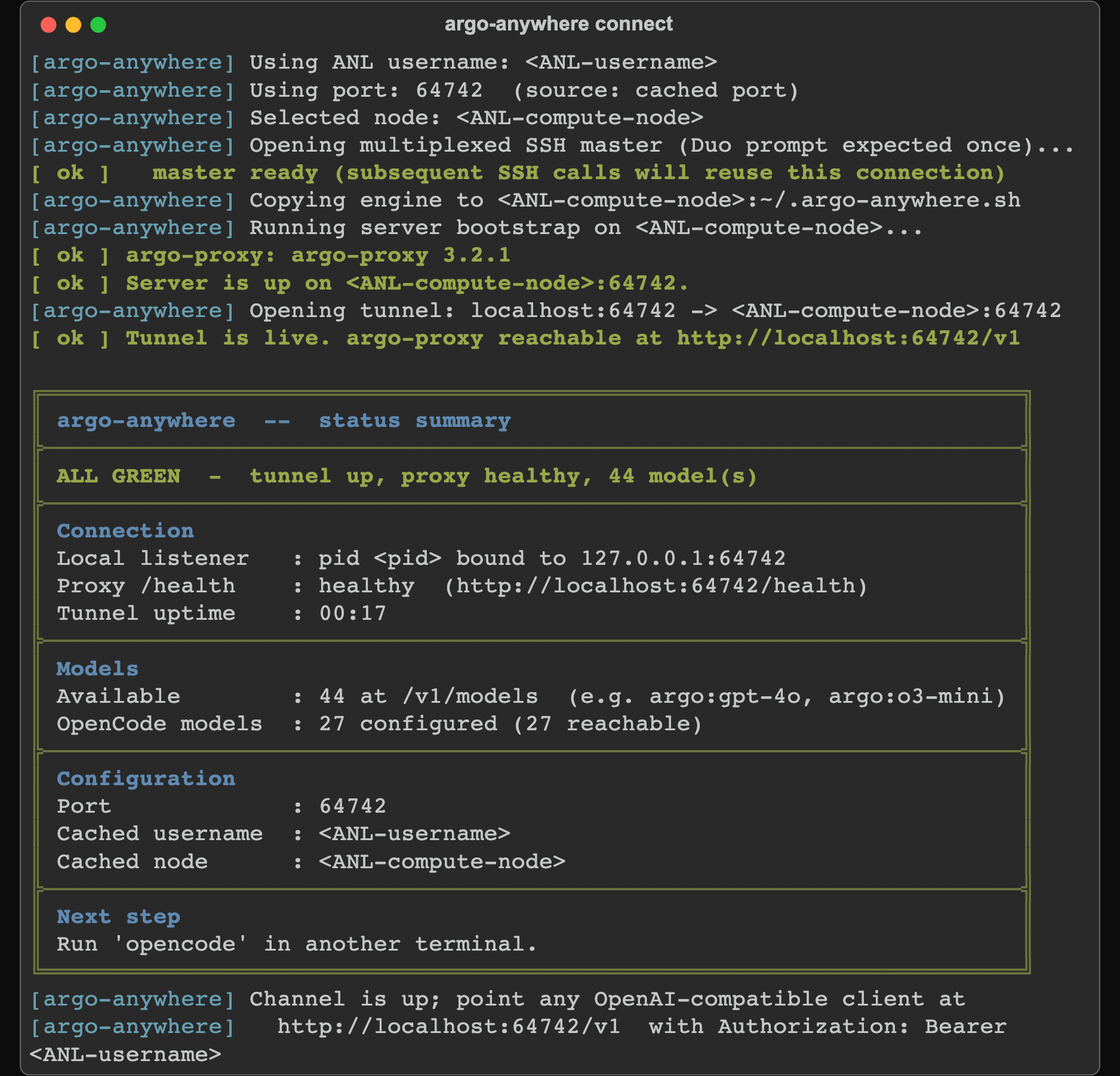Click the 'Channel is up' log line
1120x1076 pixels.
click(x=497, y=998)
